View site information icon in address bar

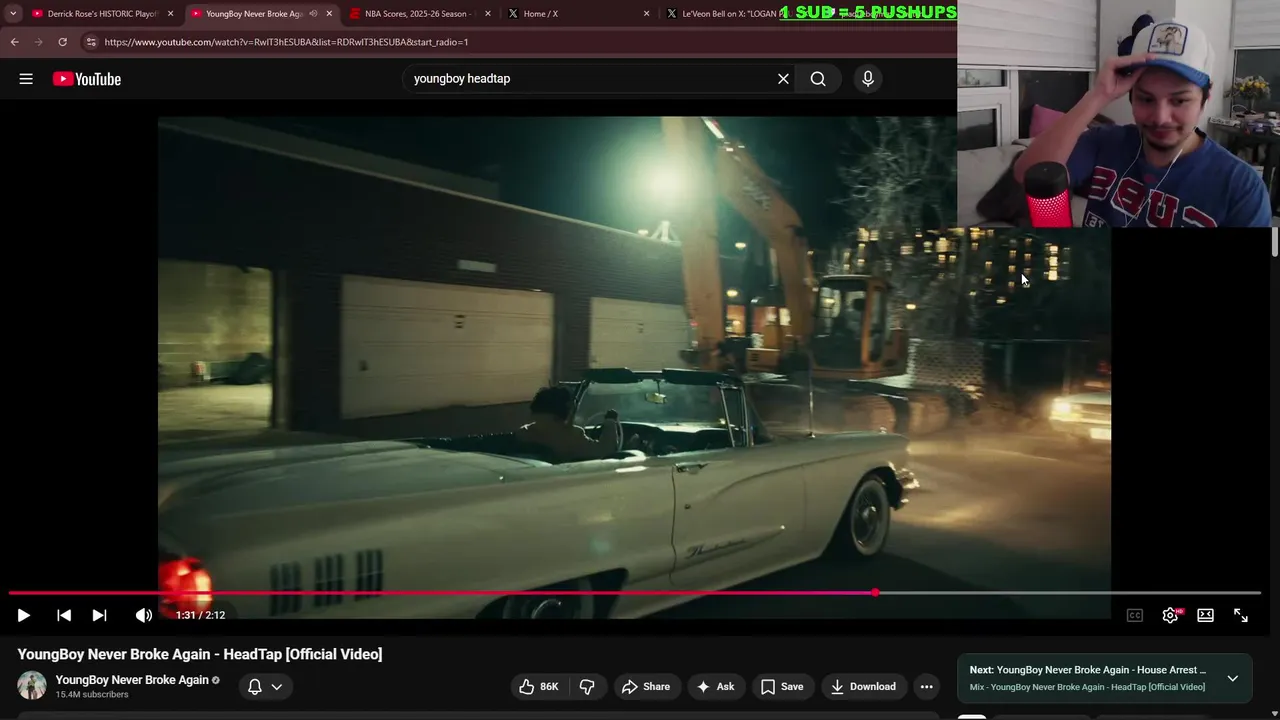pos(91,42)
